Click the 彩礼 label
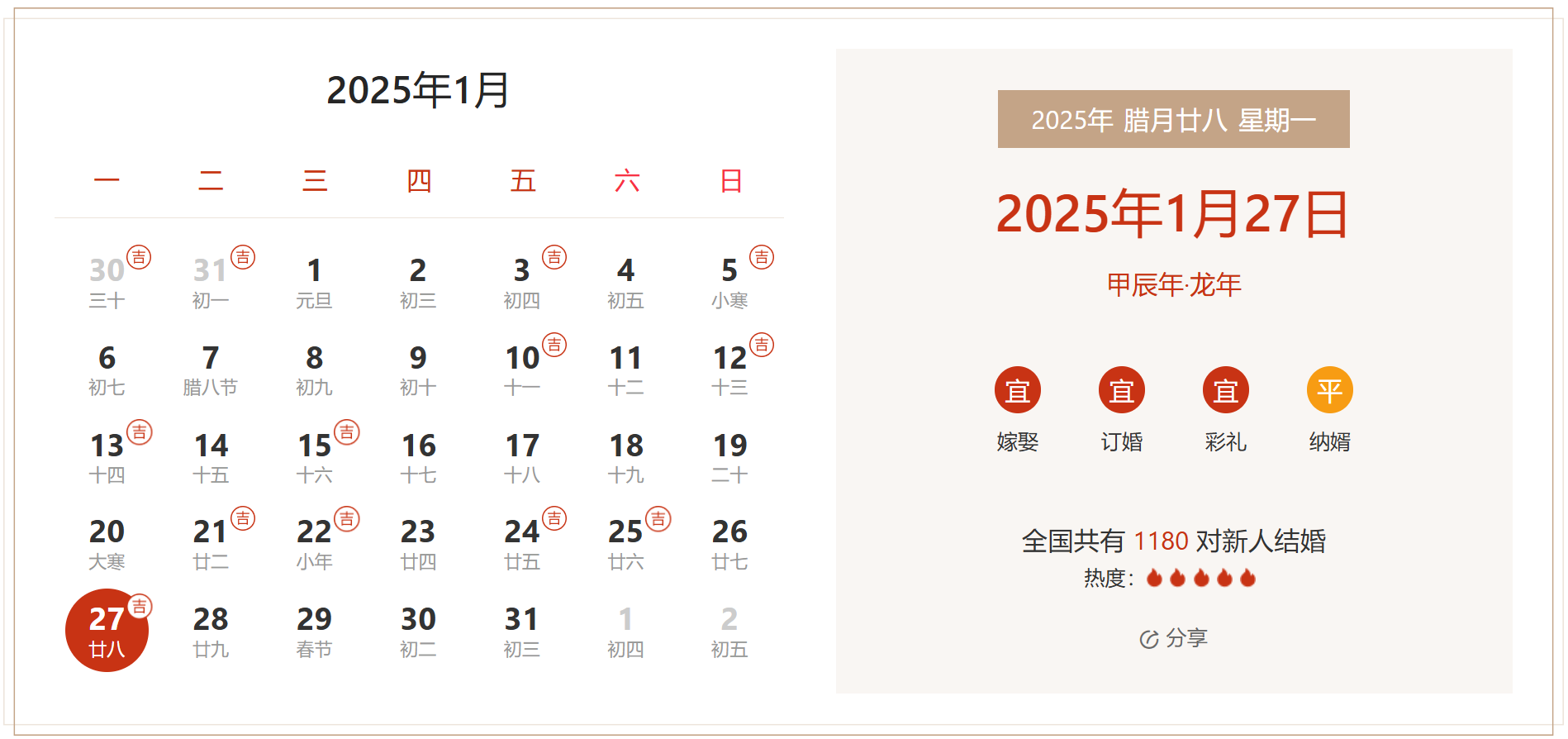 click(1226, 442)
